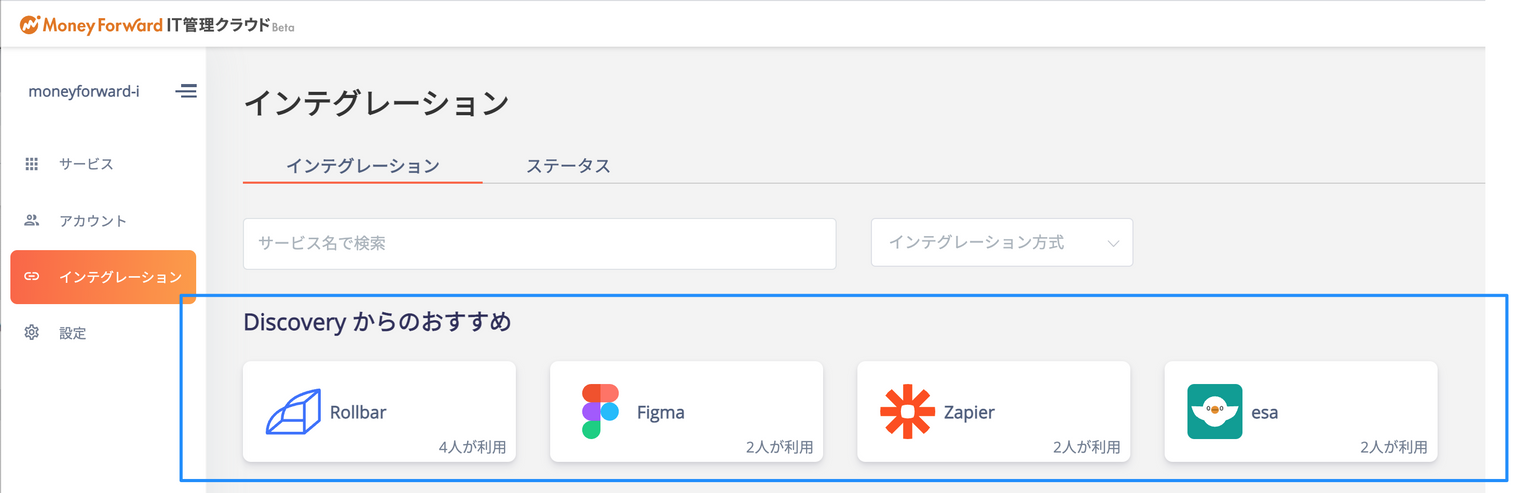Click the integration link icon in sidebar
This screenshot has height=493, width=1530.
coord(31,277)
